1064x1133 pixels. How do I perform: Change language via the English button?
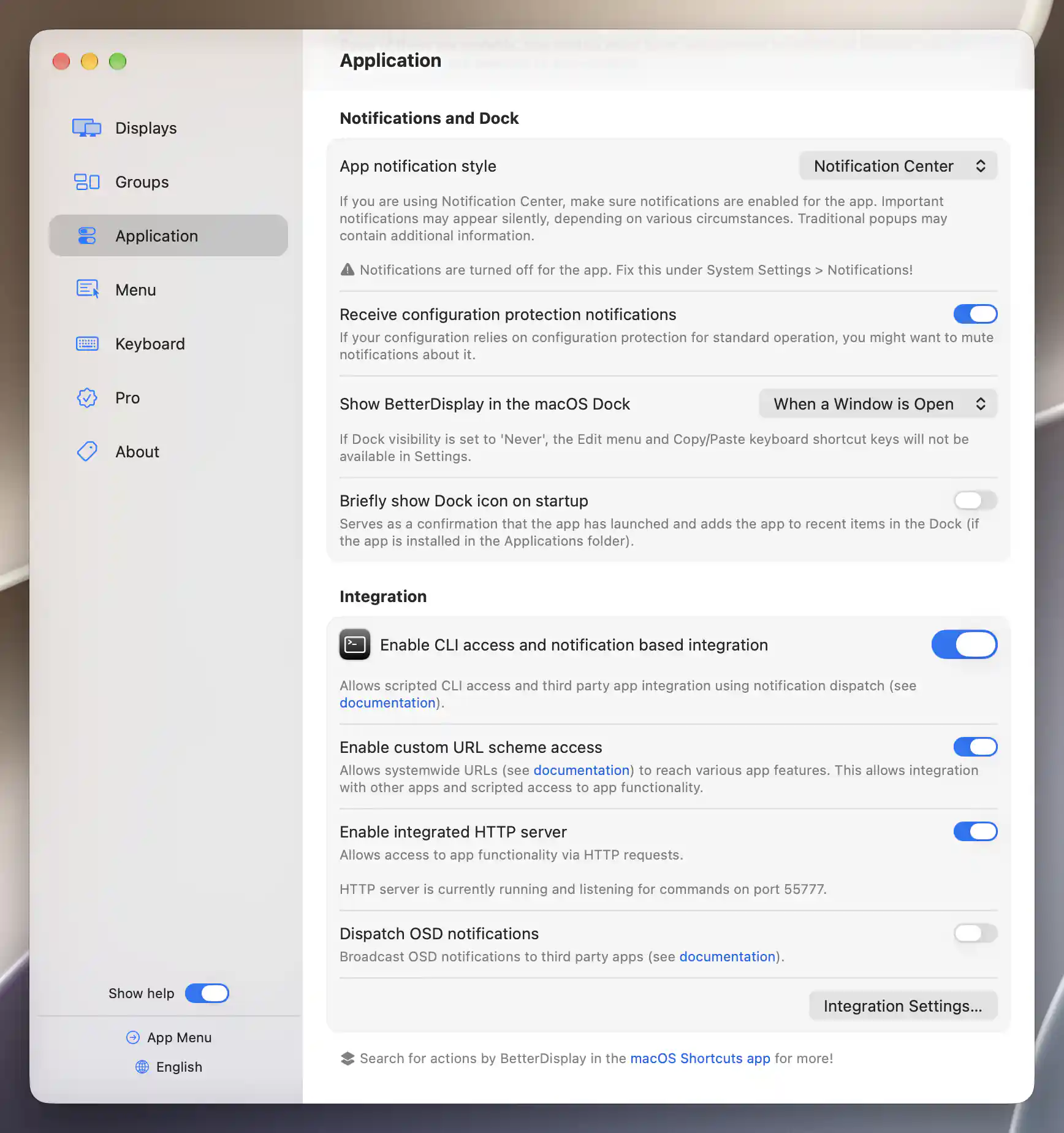coord(169,1067)
